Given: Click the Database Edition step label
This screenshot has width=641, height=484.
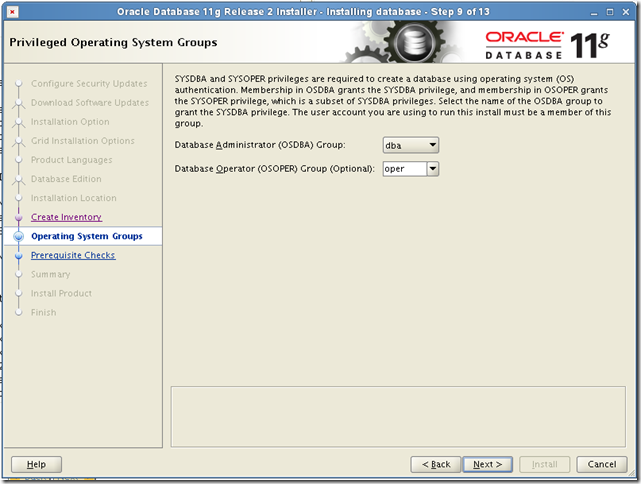Looking at the screenshot, I should pos(66,179).
